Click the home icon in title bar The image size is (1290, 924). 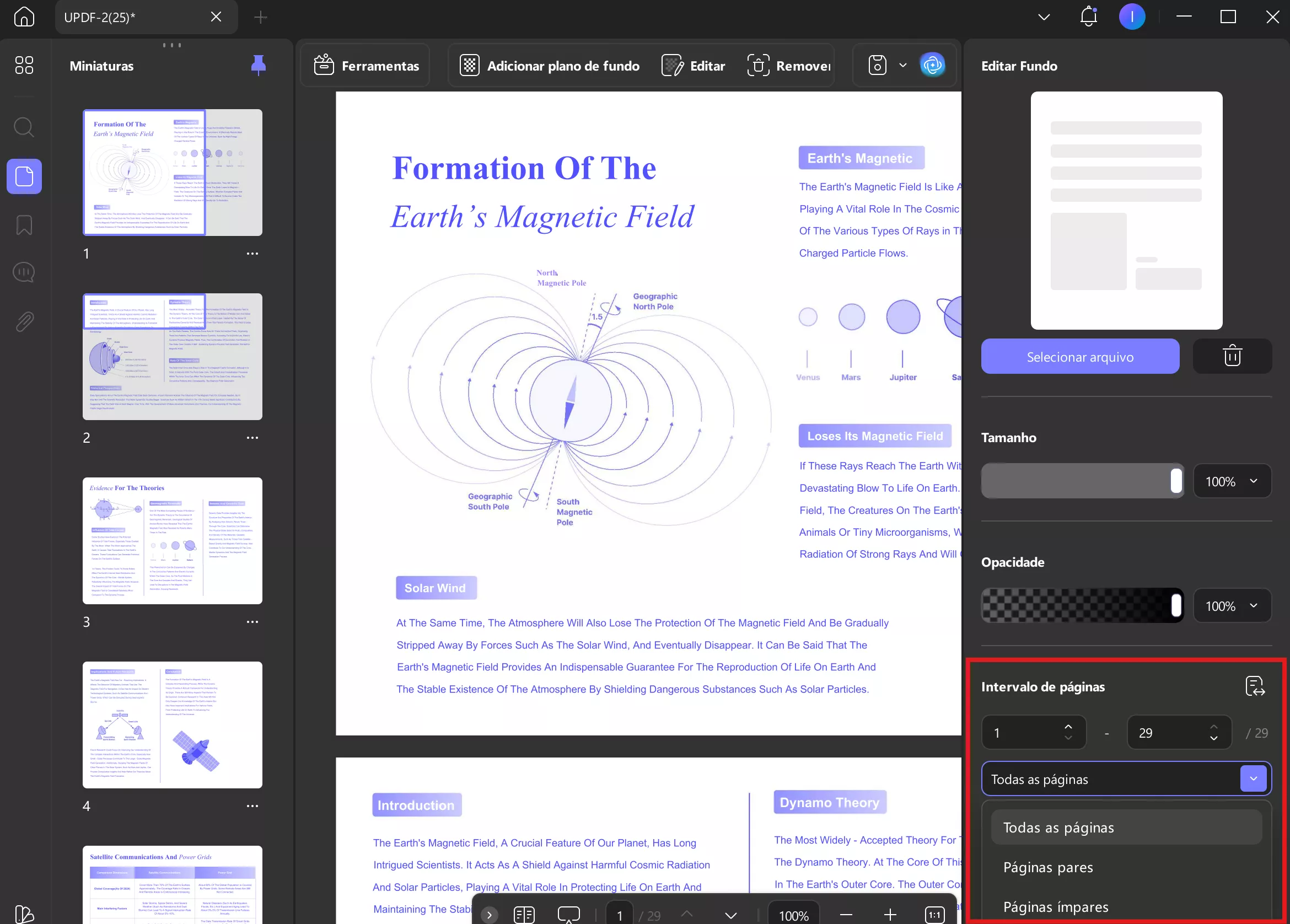tap(24, 17)
